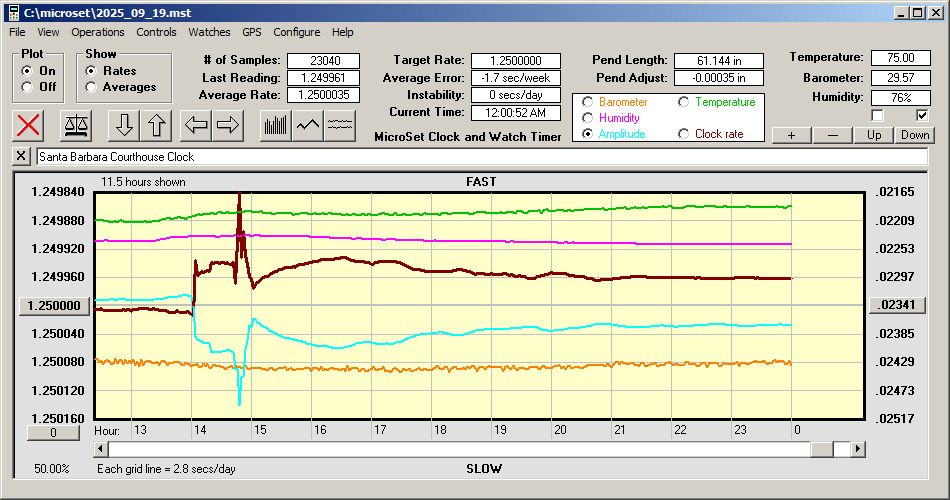The image size is (950, 500).
Task: Click the balance scales icon
Action: click(75, 125)
